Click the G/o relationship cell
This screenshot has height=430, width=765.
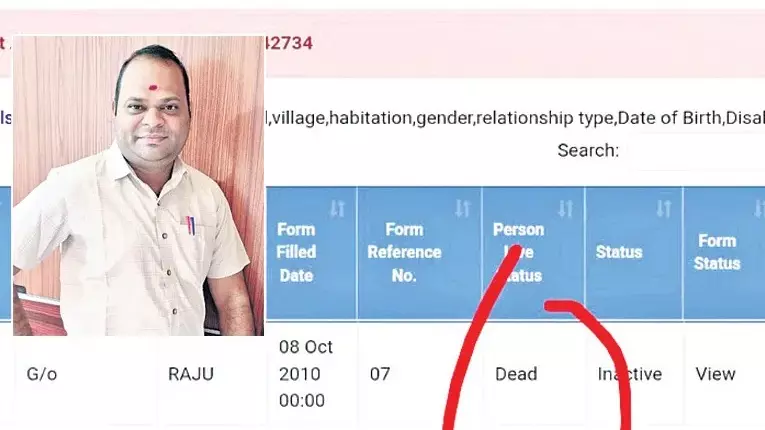click(x=42, y=374)
